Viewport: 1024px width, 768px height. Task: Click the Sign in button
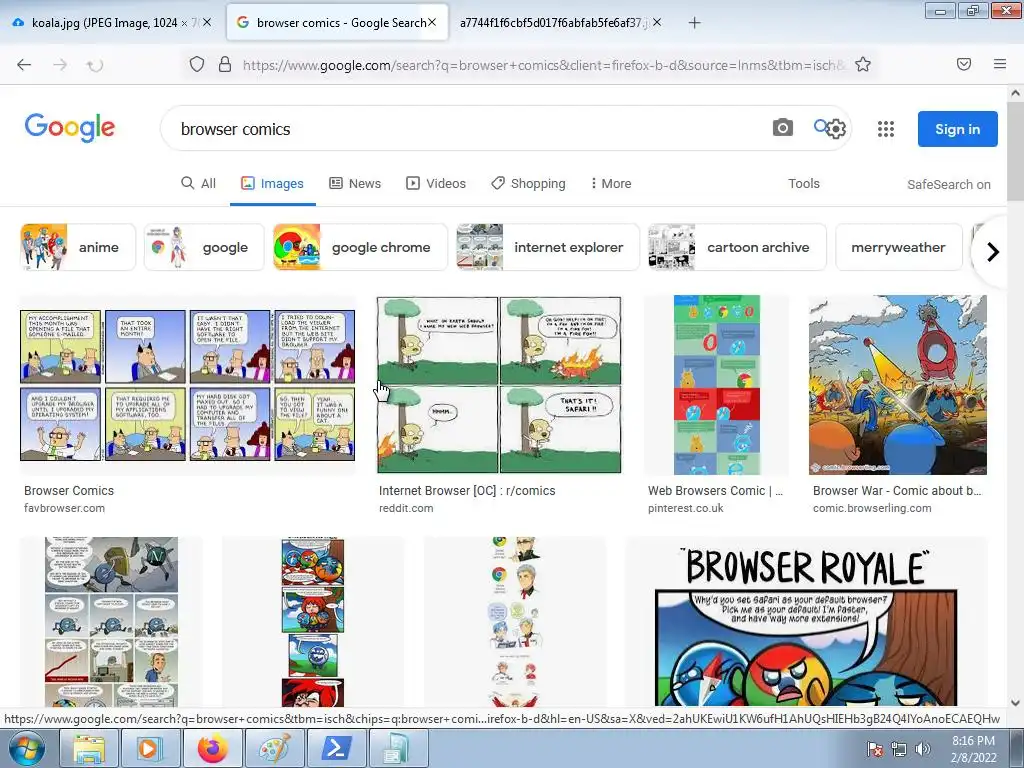[x=957, y=129]
